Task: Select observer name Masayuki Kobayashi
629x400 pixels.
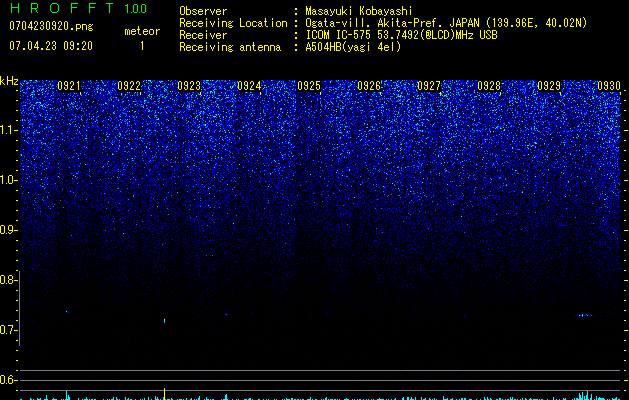Action: click(359, 11)
